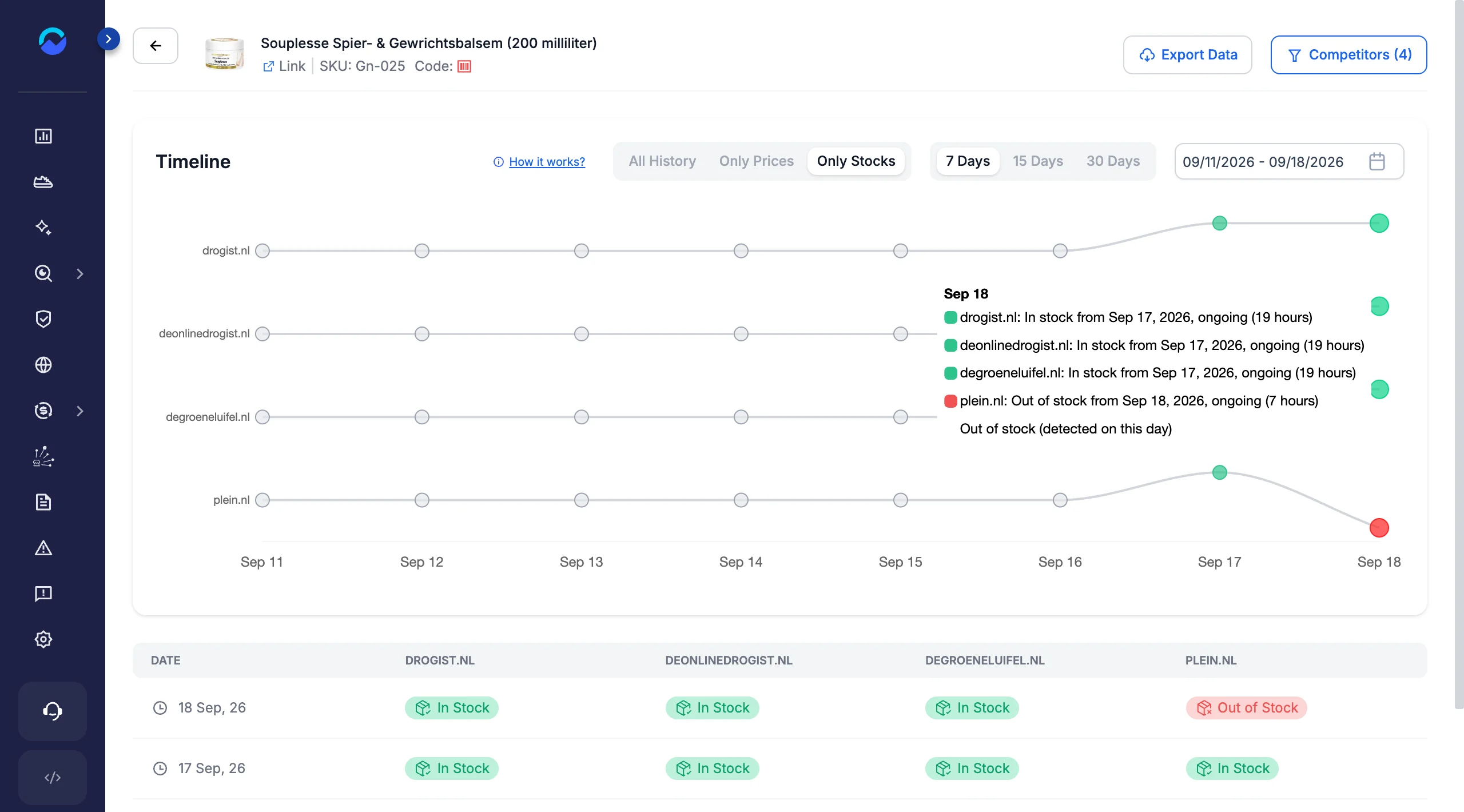Open the date range calendar picker
The height and width of the screenshot is (812, 1464).
point(1289,161)
